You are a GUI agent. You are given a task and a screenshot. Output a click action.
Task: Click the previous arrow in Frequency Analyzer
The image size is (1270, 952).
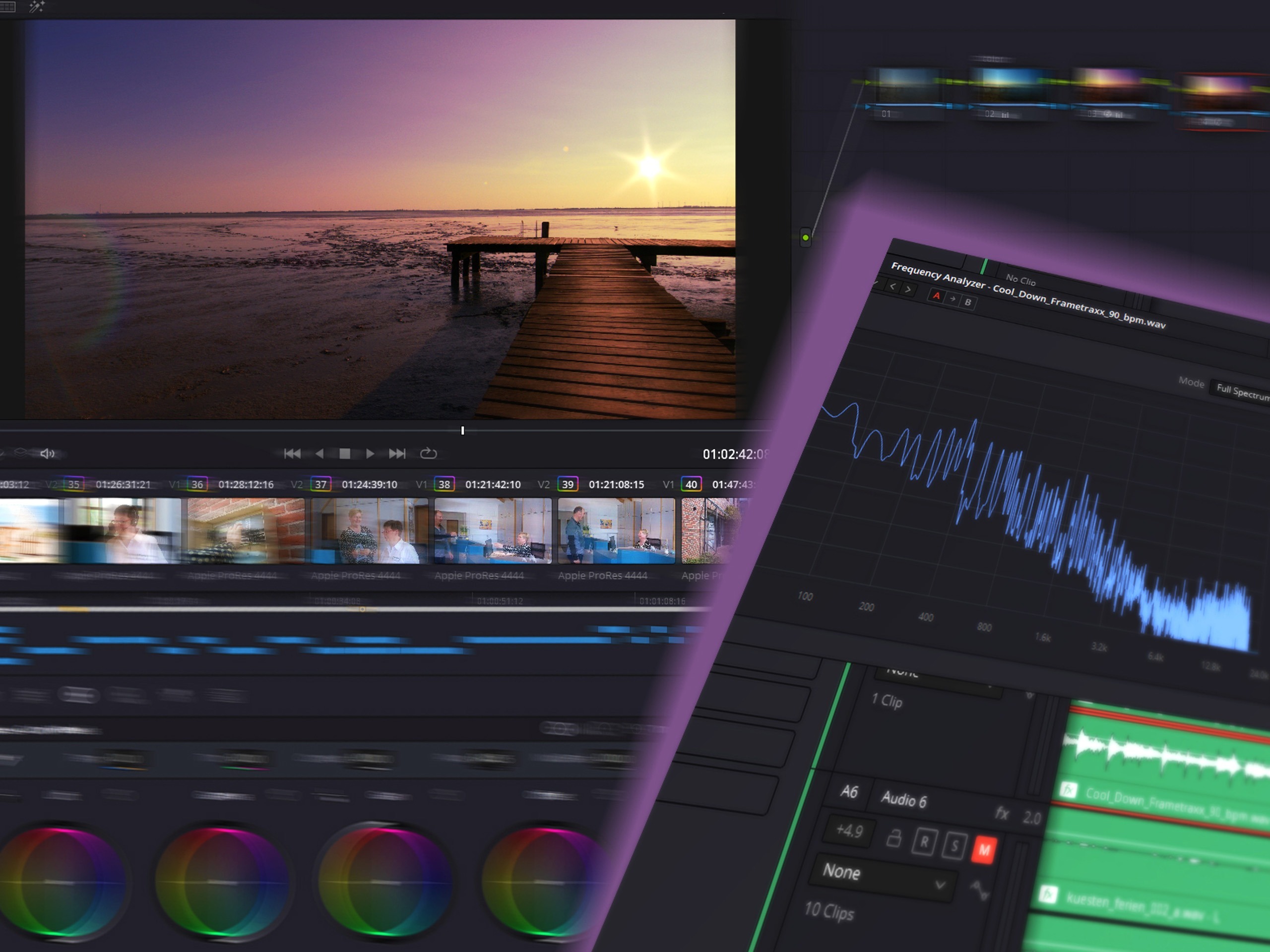coord(892,287)
